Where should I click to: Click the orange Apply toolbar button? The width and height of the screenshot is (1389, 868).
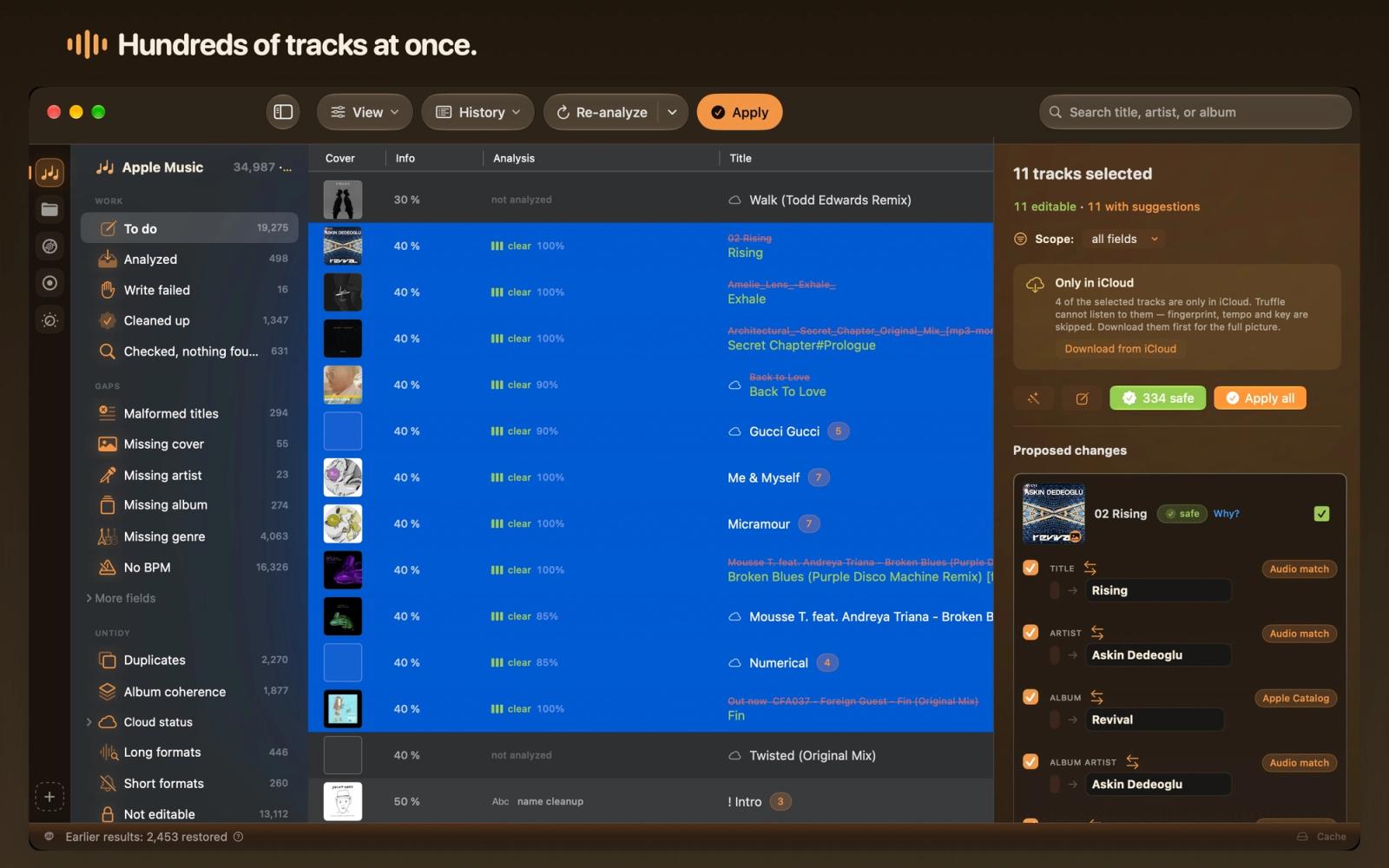click(x=740, y=112)
